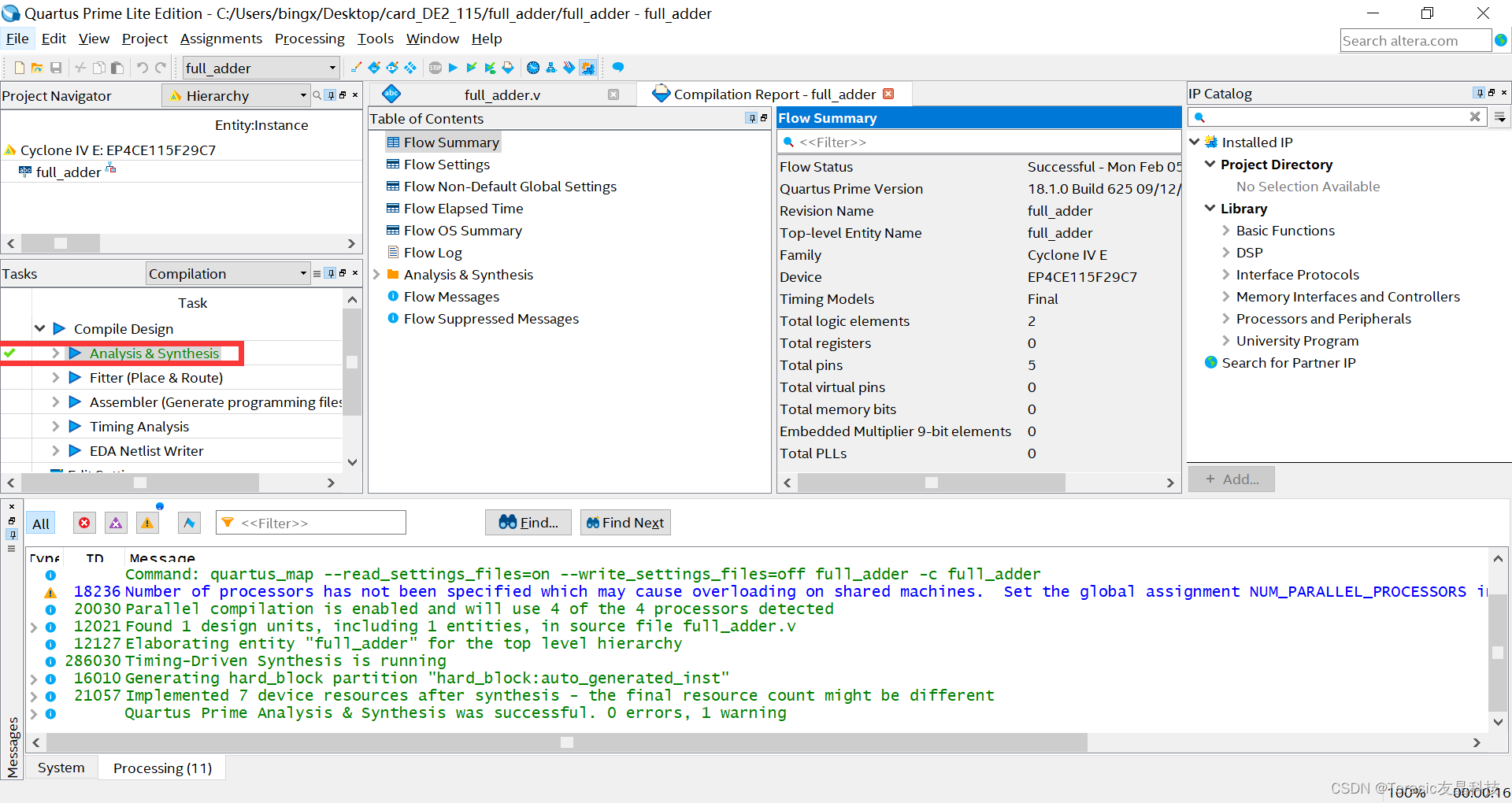Viewport: 1512px width, 803px height.
Task: Close the Compilation Report tab
Action: [x=888, y=94]
